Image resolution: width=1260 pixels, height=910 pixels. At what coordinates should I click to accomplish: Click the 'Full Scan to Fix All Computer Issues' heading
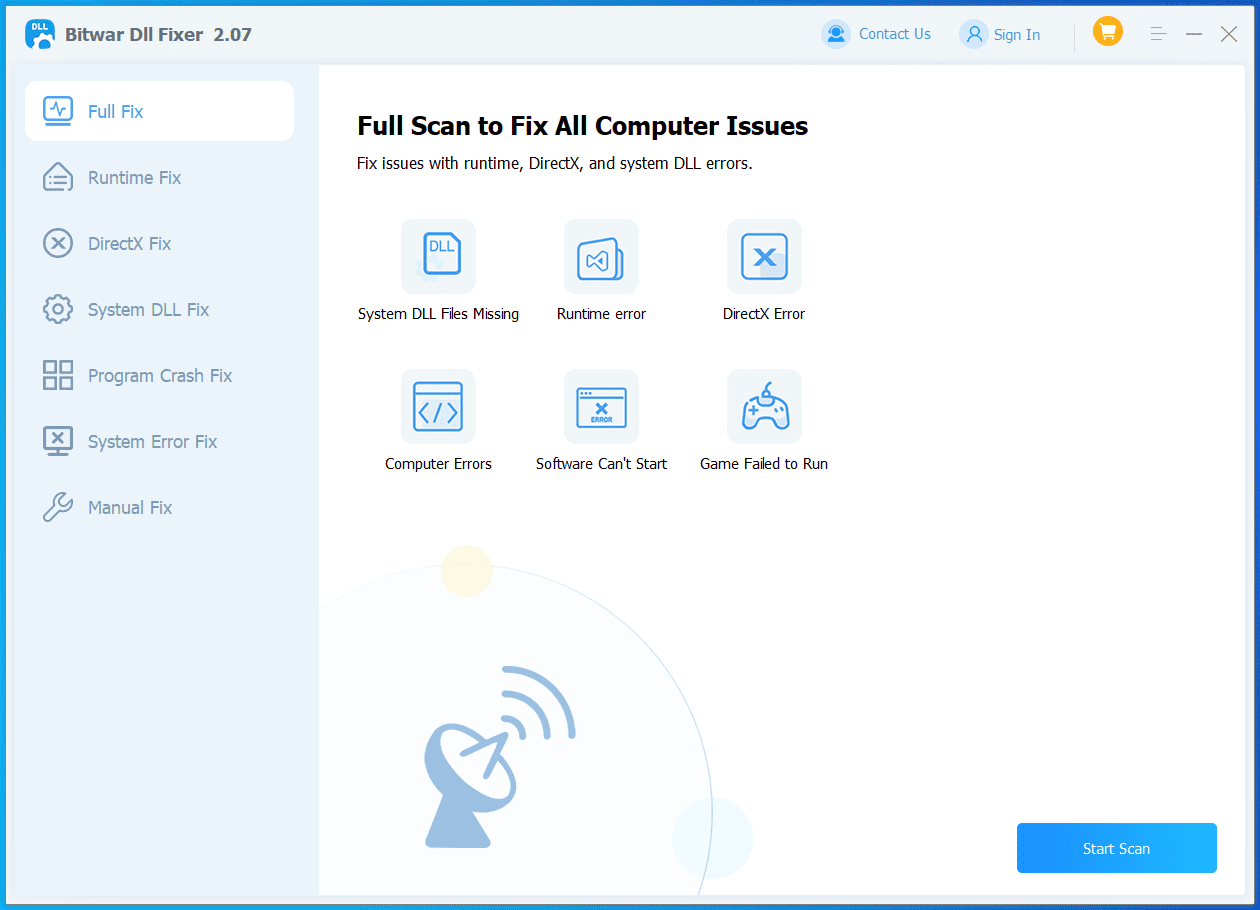582,126
